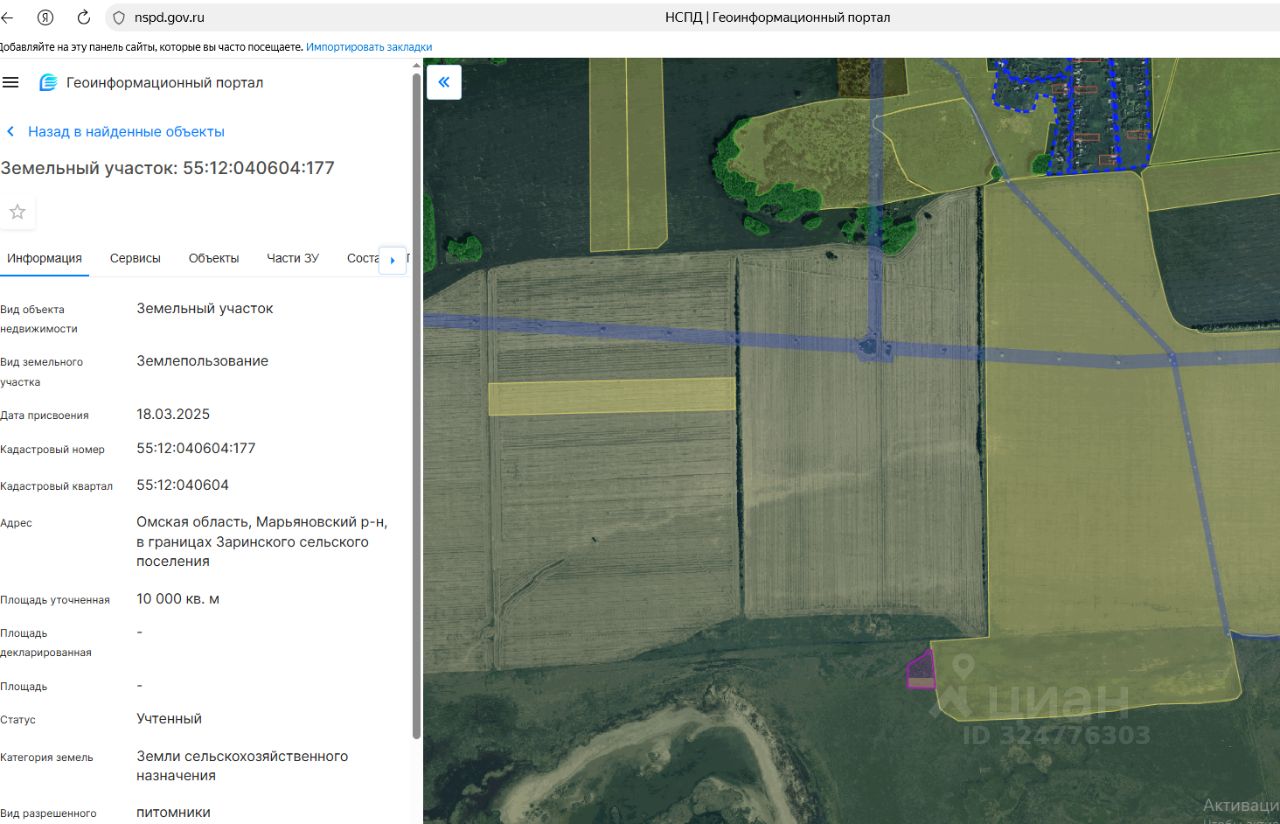Click the info panel vertical scrollbar
Screen dimensions: 1280x824
point(416,400)
